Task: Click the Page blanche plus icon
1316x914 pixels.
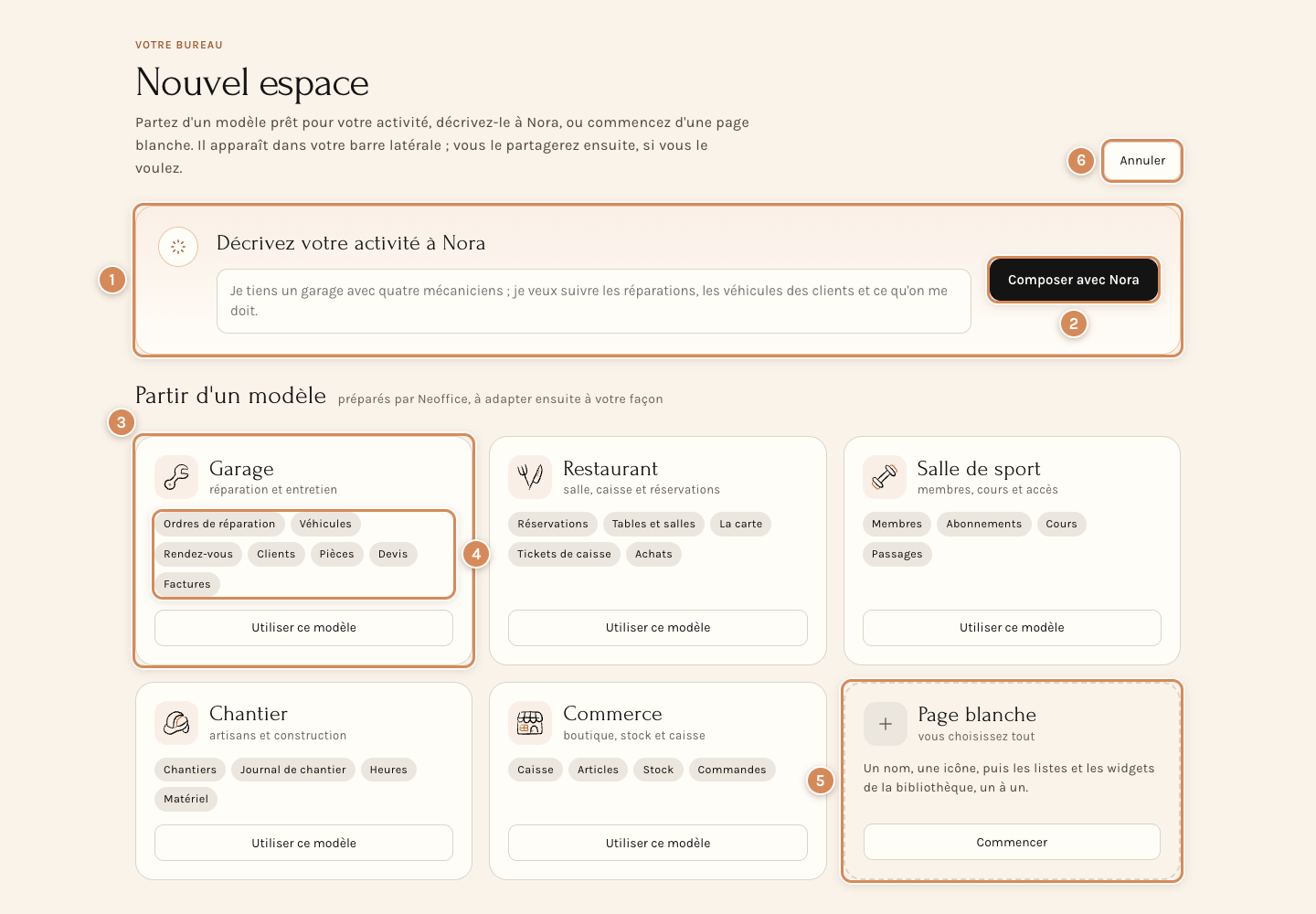Action: pos(886,724)
